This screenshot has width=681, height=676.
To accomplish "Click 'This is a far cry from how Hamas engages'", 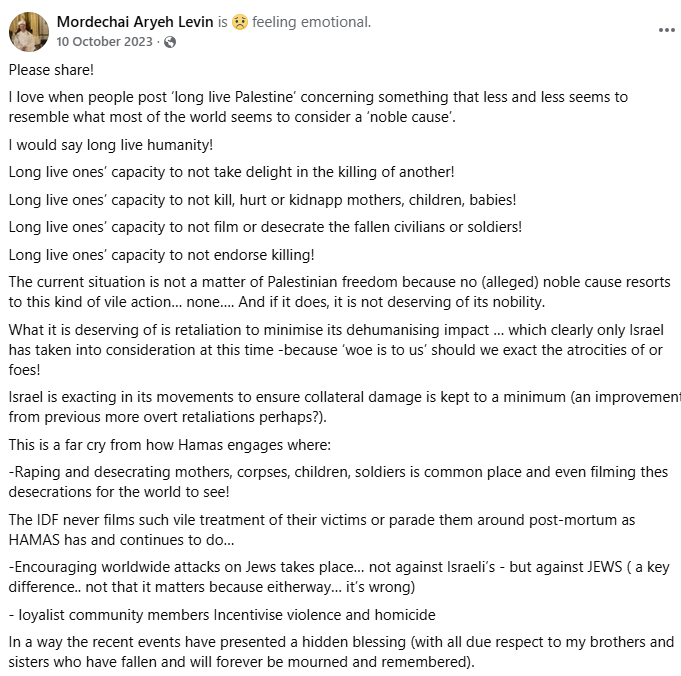I will 170,445.
